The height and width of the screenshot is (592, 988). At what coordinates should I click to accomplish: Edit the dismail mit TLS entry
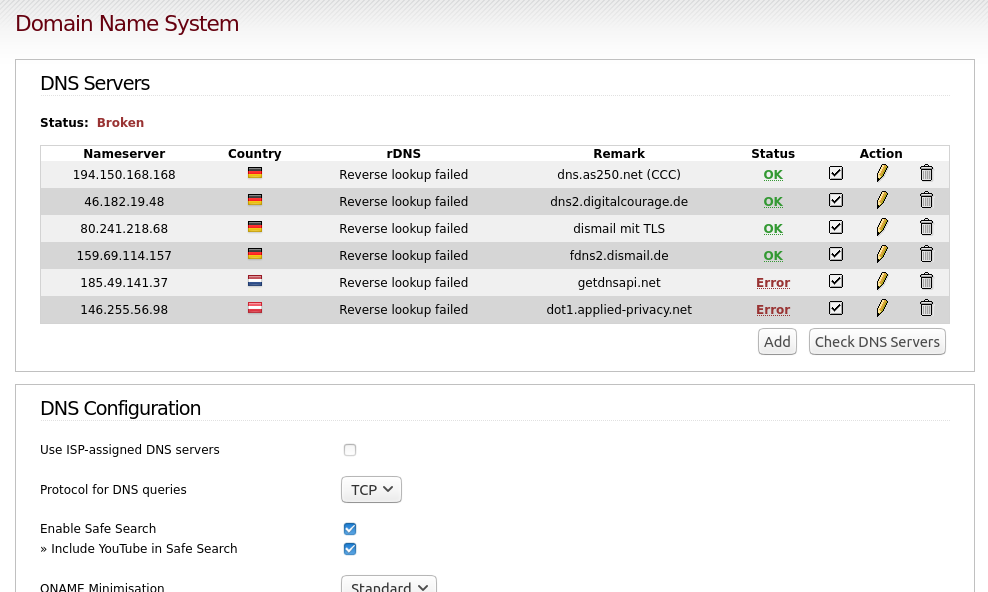882,227
